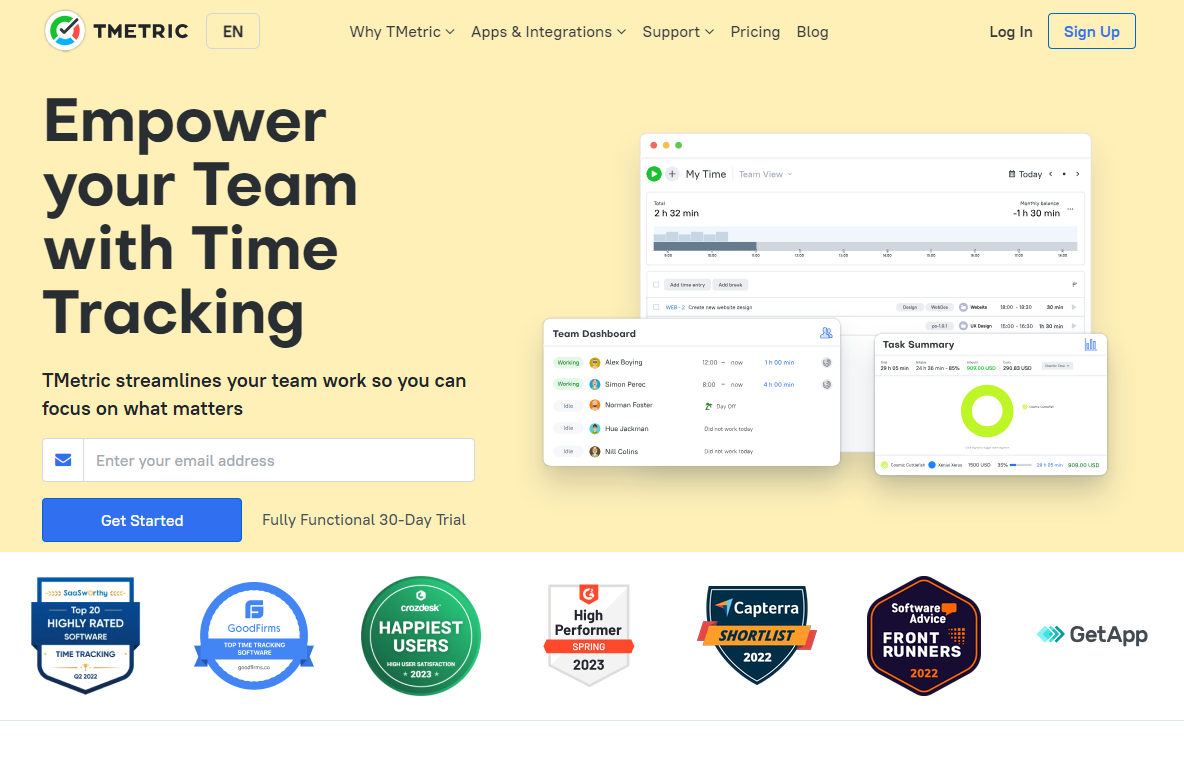Viewport: 1184px width, 773px height.
Task: Click Alex Boying's avatar
Action: (594, 362)
